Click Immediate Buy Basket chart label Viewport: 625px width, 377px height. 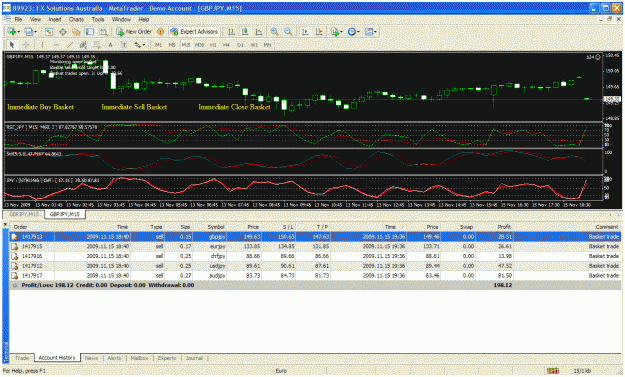tap(40, 107)
